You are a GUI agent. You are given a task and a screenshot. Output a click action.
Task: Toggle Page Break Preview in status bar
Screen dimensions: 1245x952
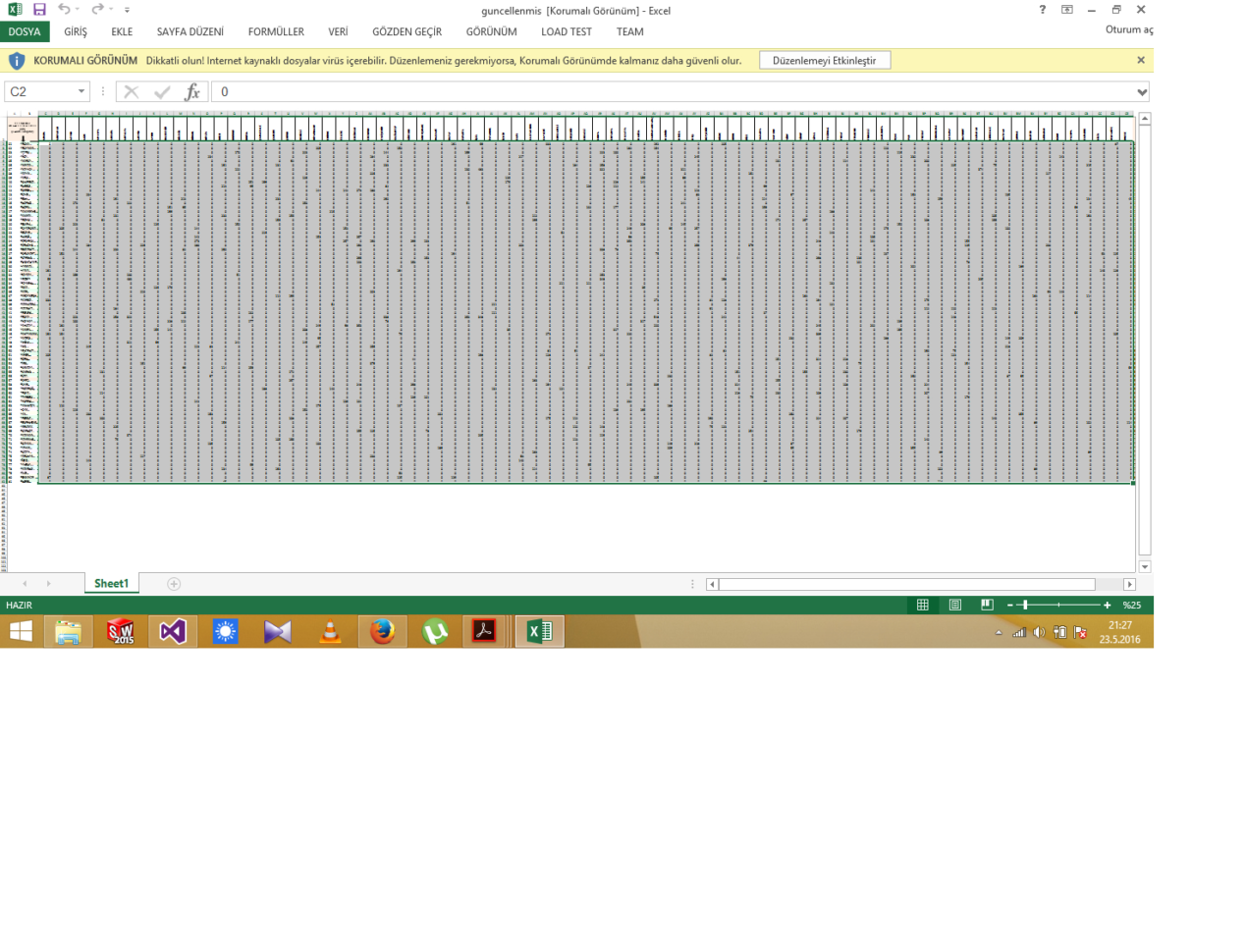click(x=986, y=605)
